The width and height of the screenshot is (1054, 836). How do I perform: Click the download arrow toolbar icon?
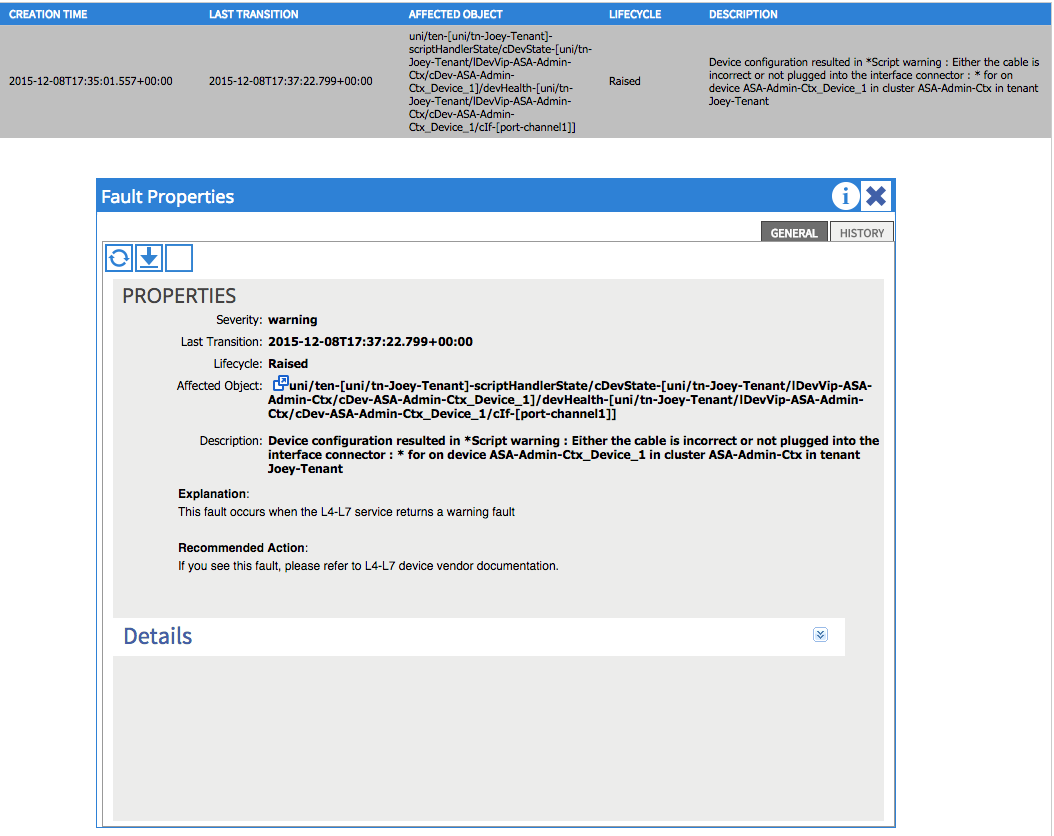pos(148,257)
